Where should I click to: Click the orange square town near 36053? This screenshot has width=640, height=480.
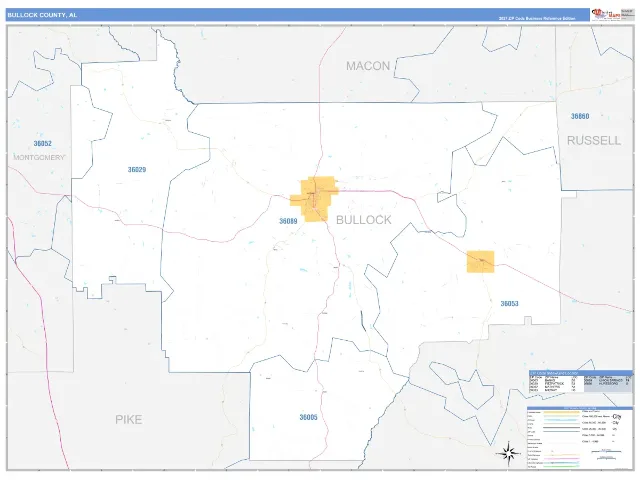pyautogui.click(x=480, y=262)
